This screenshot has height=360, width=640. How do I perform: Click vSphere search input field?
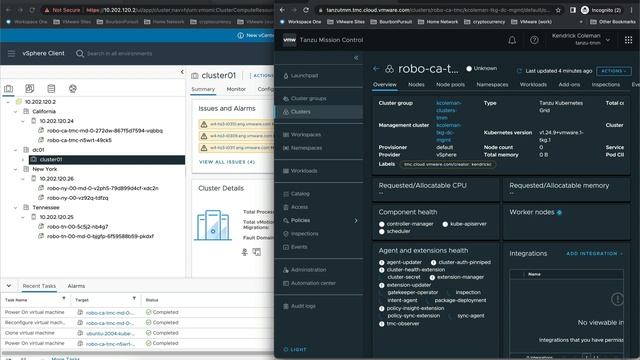click(120, 53)
